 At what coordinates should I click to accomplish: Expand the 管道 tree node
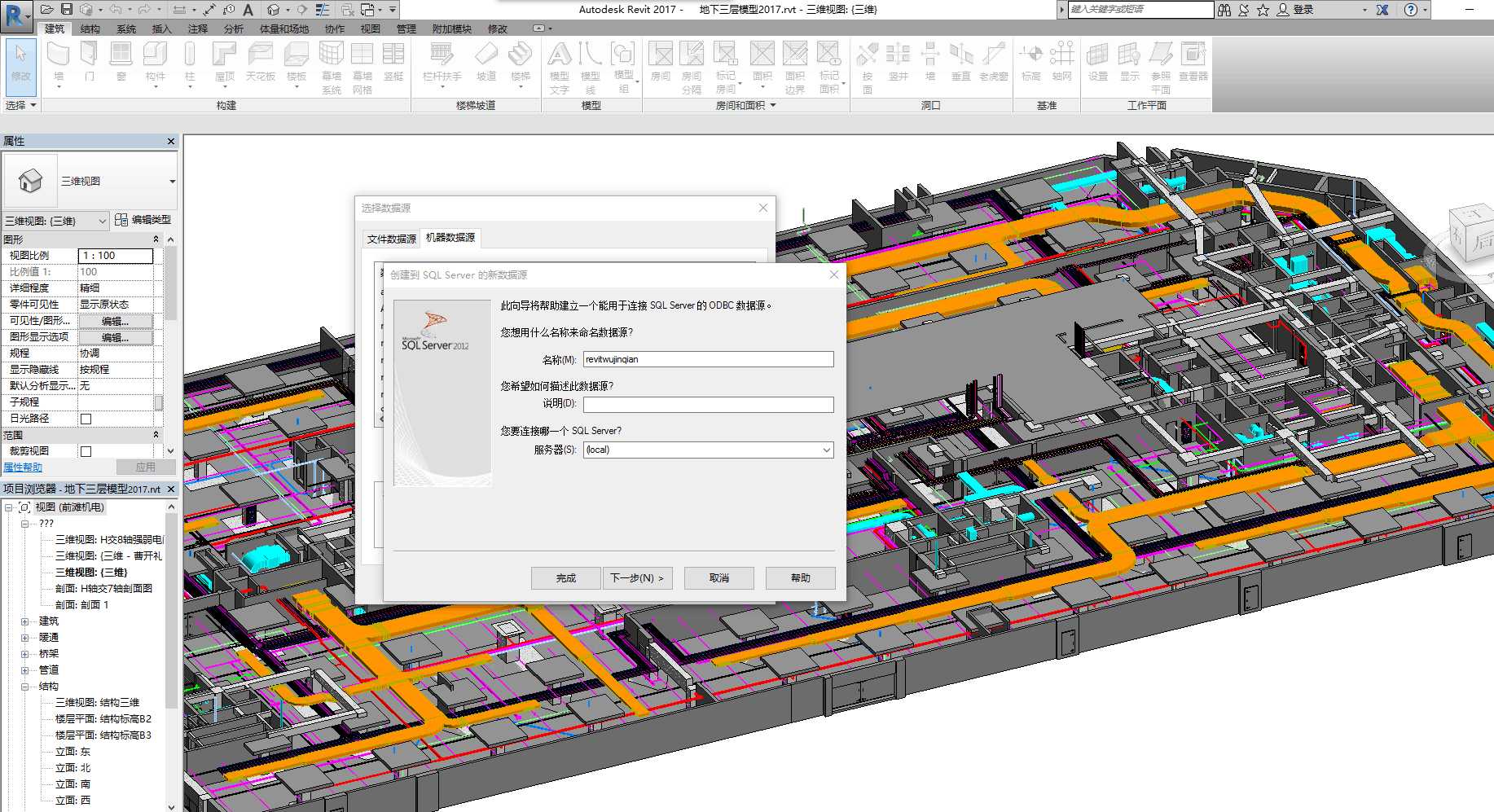pyautogui.click(x=24, y=670)
